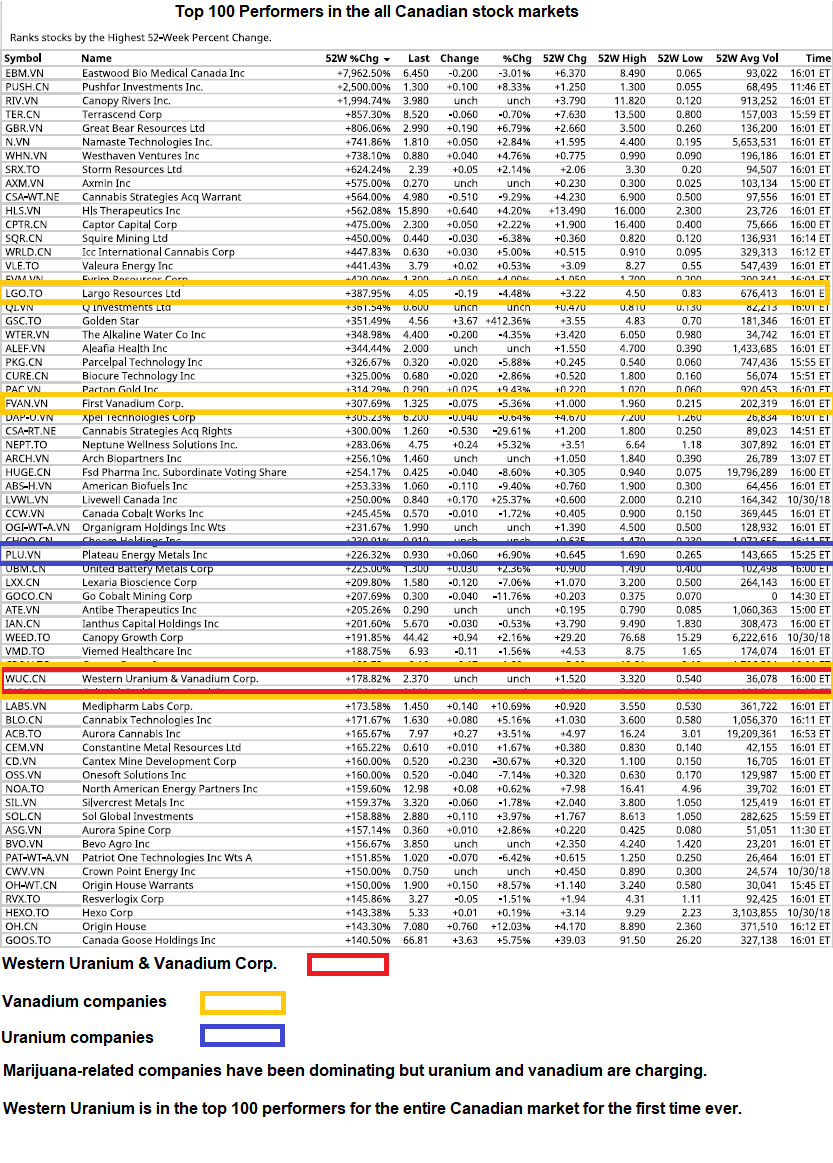Image resolution: width=833 pixels, height=1163 pixels.
Task: Open symbol PLU.VN
Action: (23, 555)
